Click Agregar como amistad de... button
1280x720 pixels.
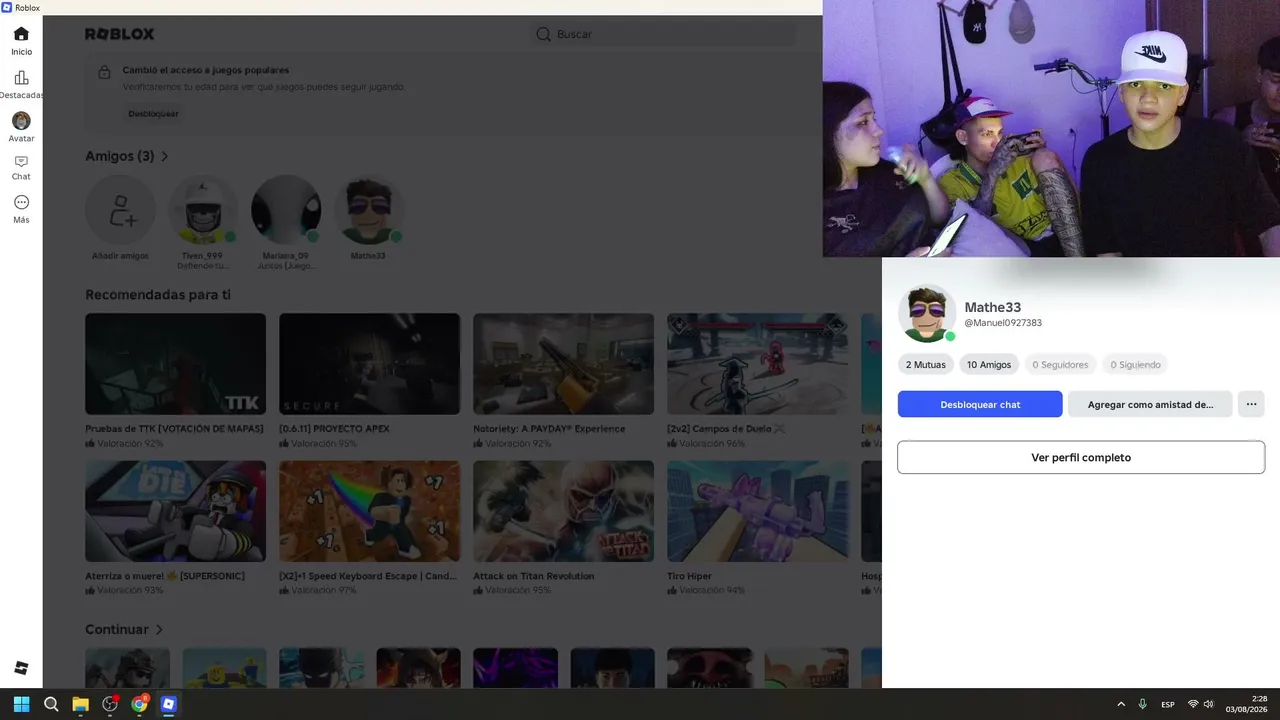(1150, 404)
